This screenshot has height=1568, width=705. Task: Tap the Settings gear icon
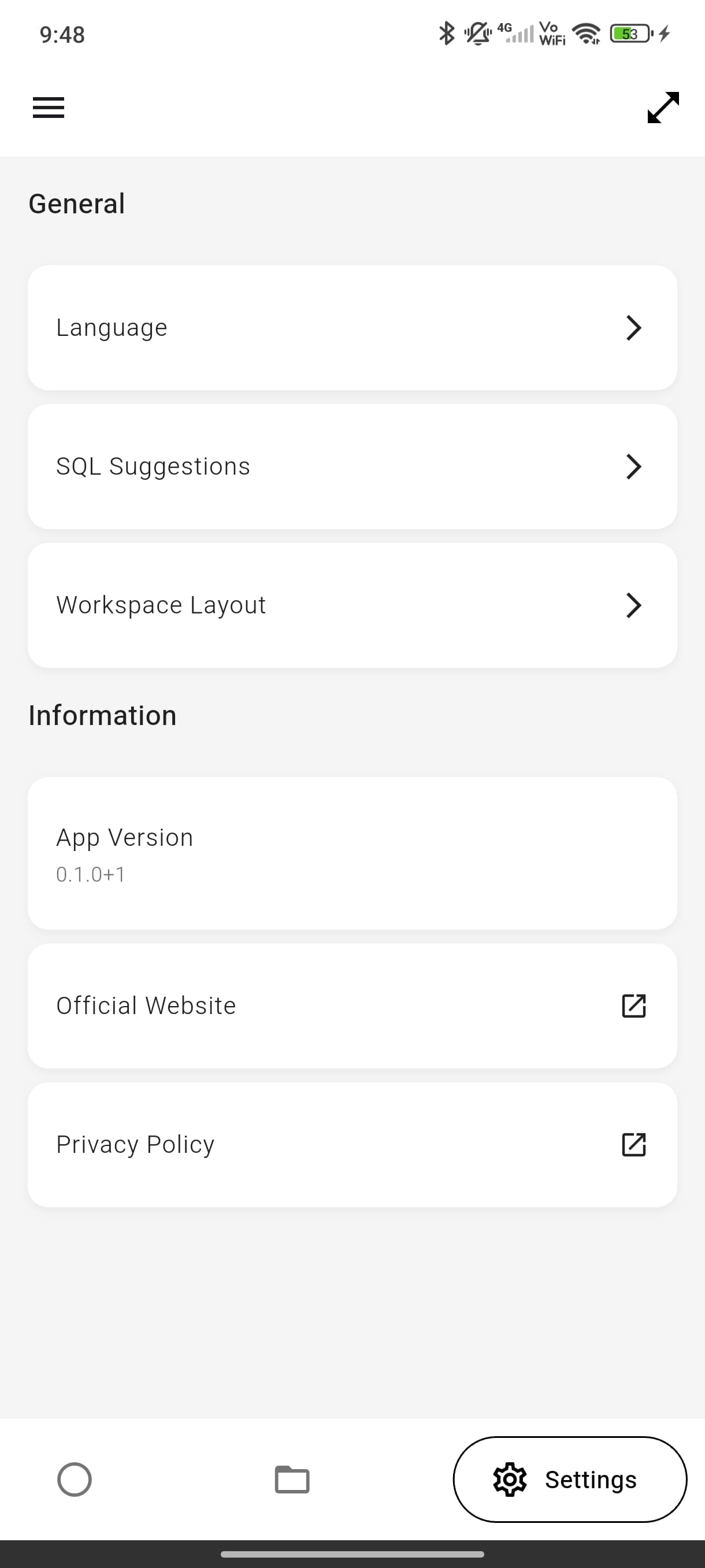click(510, 1480)
